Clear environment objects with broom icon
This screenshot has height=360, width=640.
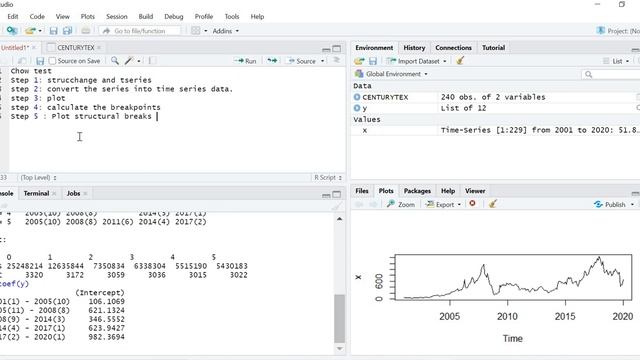[x=460, y=61]
